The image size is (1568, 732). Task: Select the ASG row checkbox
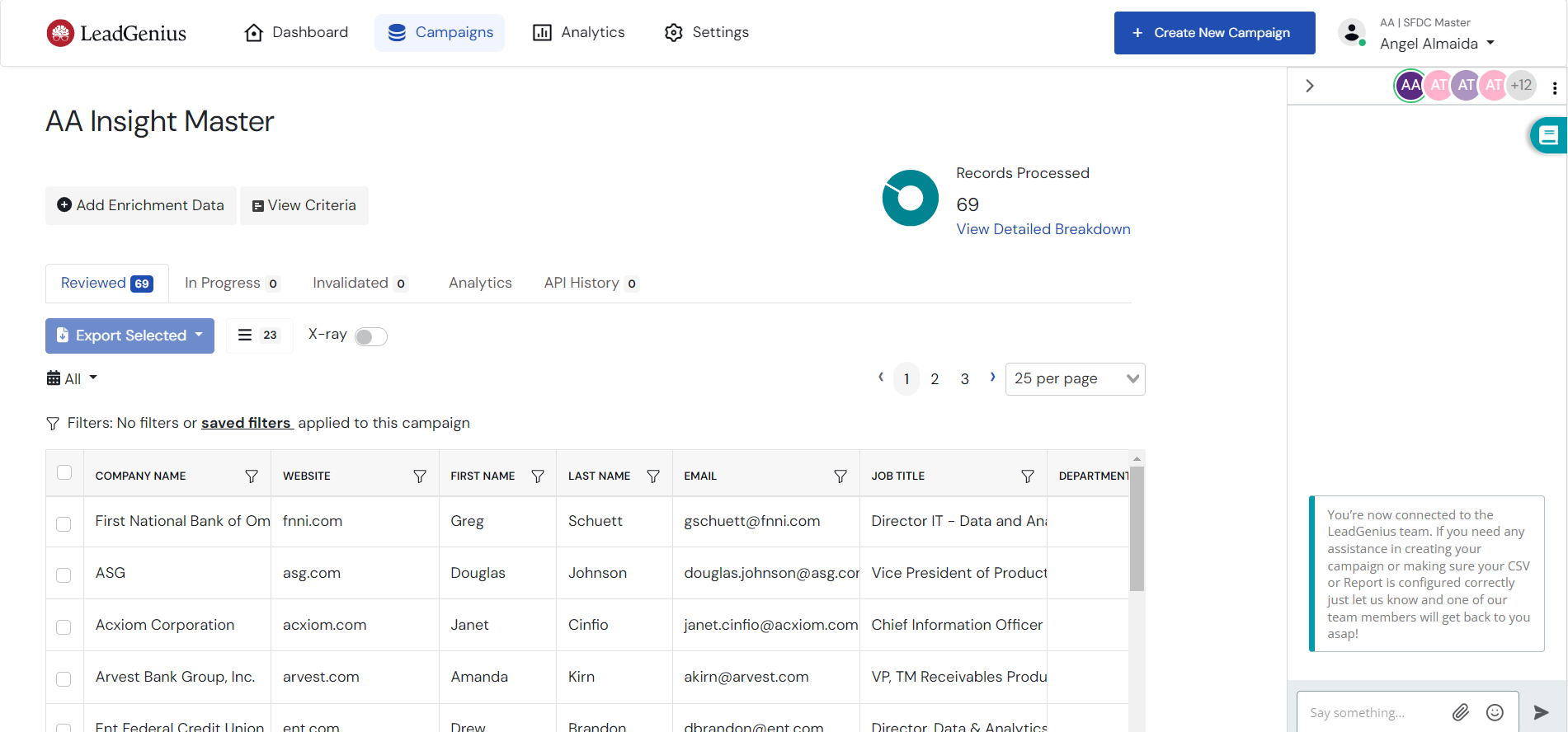point(64,575)
